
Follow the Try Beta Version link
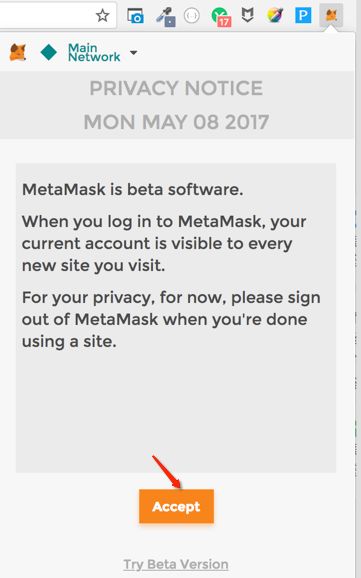[x=176, y=564]
